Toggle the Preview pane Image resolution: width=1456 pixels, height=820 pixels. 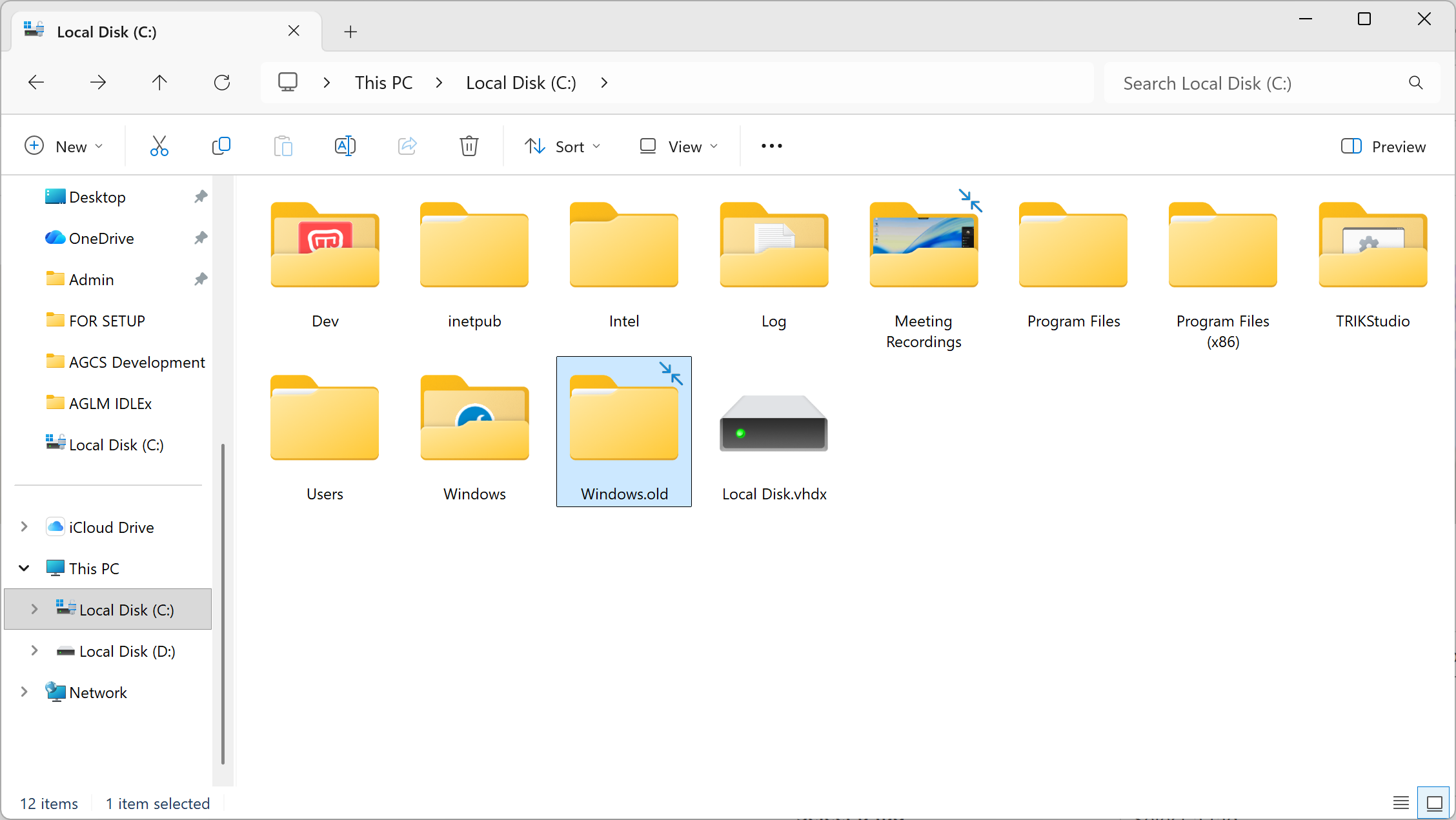coord(1382,146)
